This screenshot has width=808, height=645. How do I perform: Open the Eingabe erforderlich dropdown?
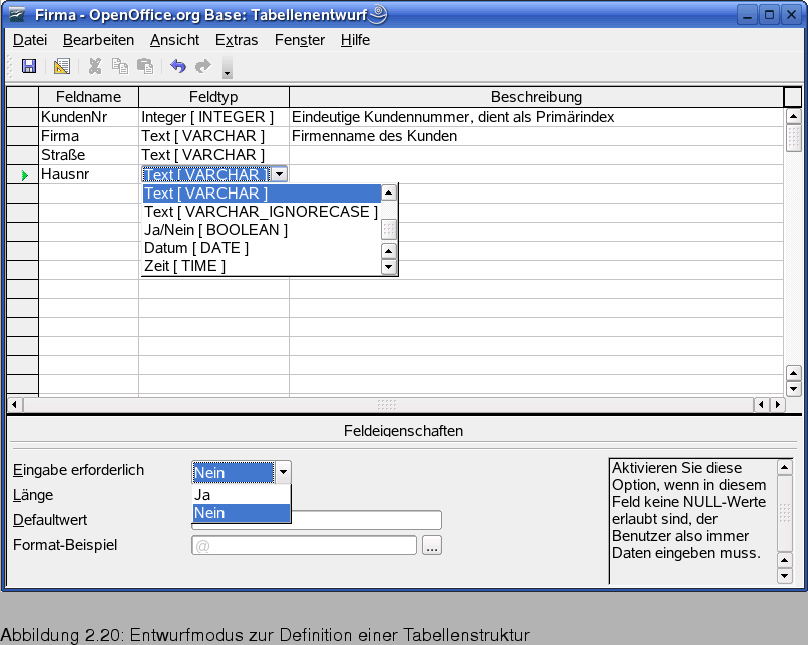pyautogui.click(x=281, y=470)
